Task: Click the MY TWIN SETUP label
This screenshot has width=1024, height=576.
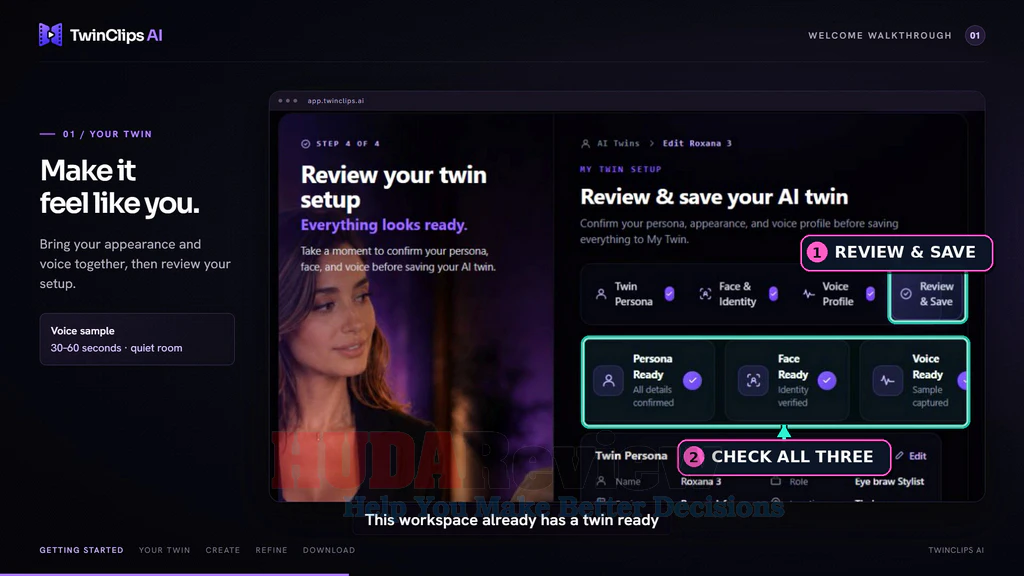Action: 620,169
